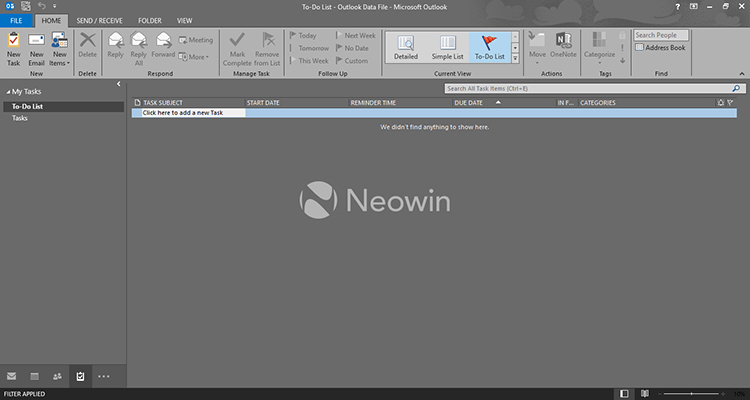
Task: Minimize the folder pane with arrow
Action: point(119,84)
